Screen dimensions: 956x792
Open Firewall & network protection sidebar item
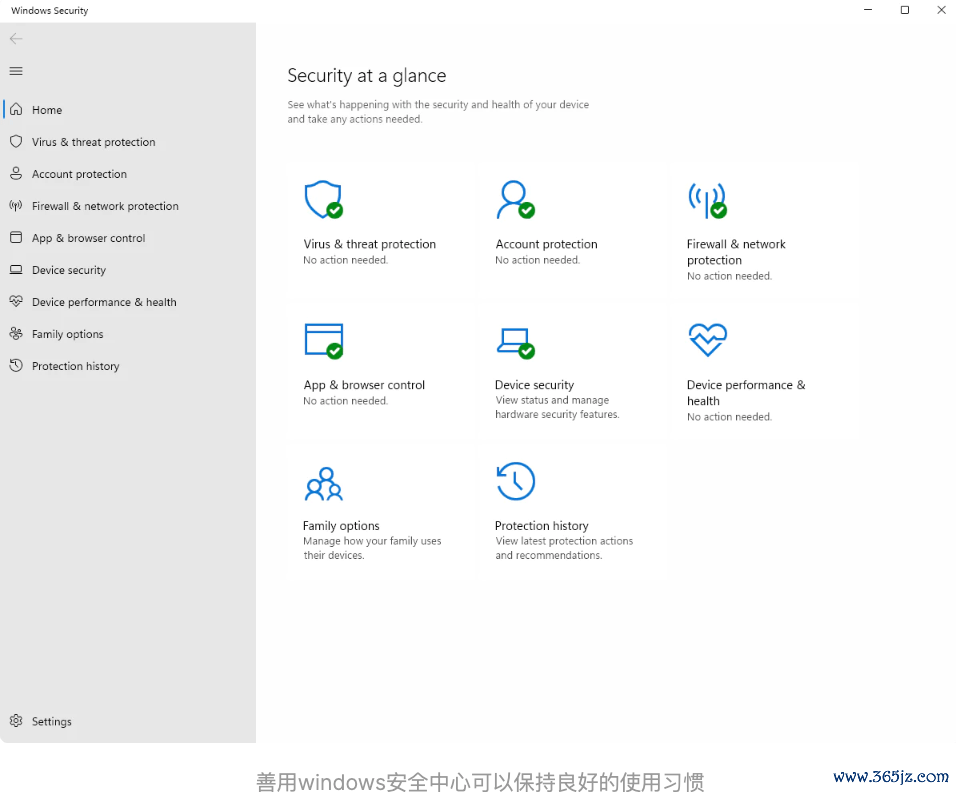pyautogui.click(x=128, y=206)
